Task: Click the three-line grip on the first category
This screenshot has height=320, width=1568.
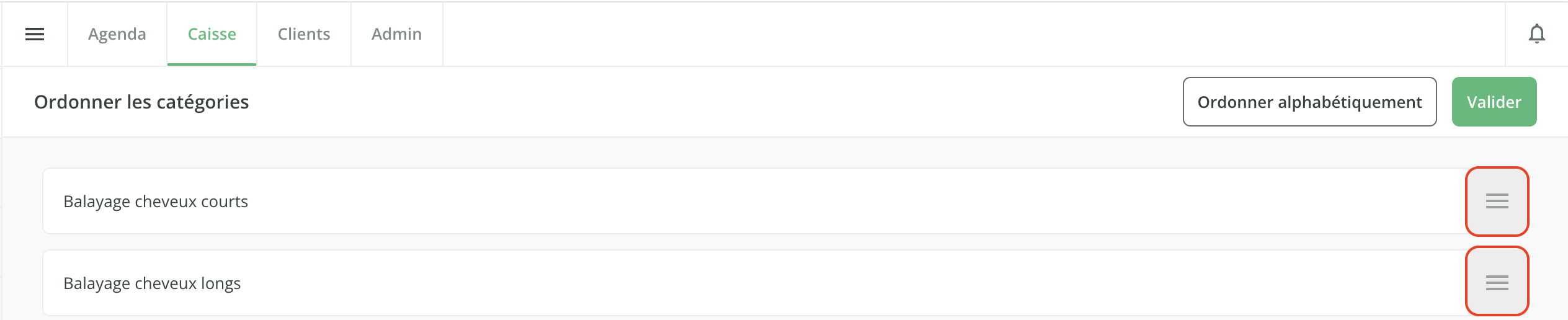Action: coord(1497,201)
